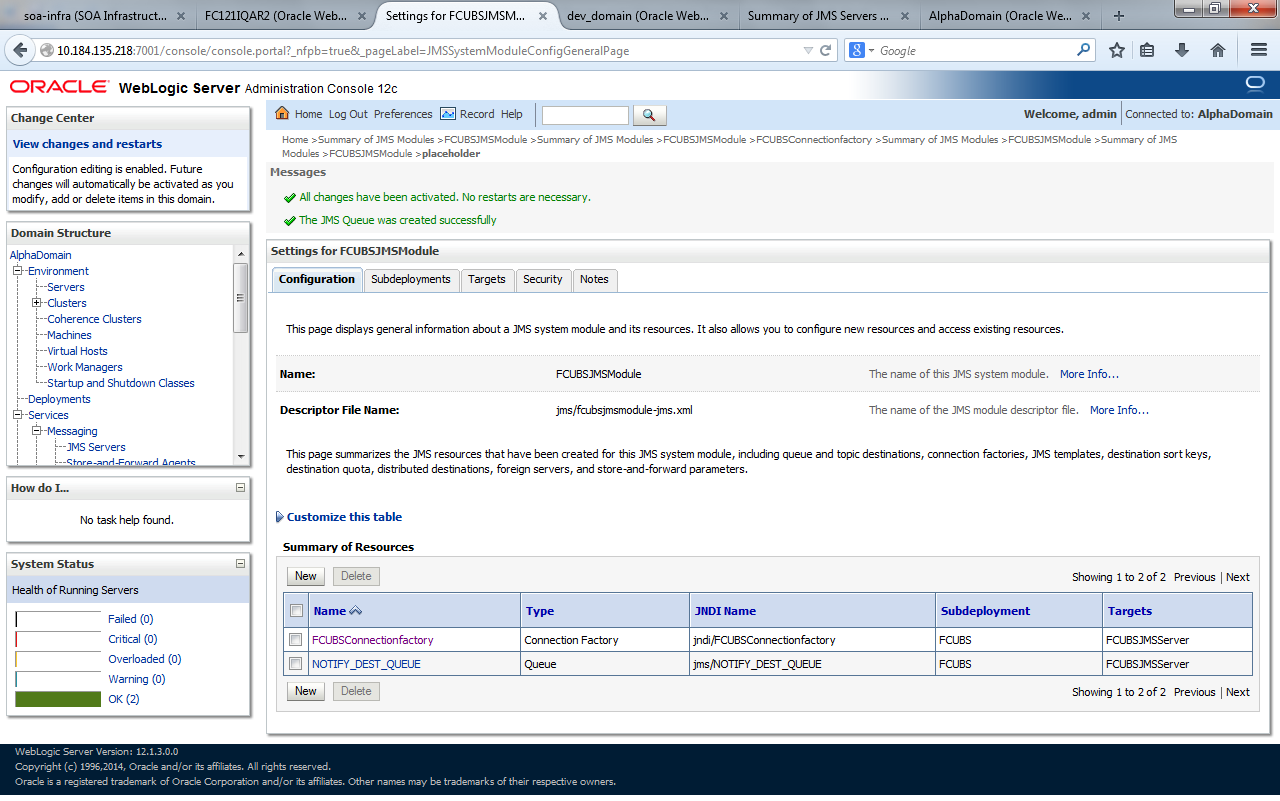Click the magnifier in the Google search box
Screen dimensions: 1280x801
[1084, 50]
